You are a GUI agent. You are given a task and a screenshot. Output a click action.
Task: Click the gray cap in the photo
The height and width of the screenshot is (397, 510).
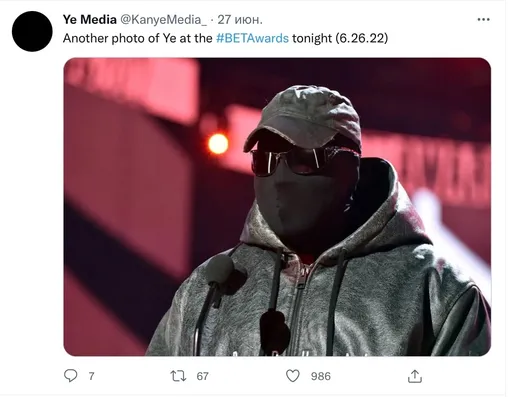point(303,118)
